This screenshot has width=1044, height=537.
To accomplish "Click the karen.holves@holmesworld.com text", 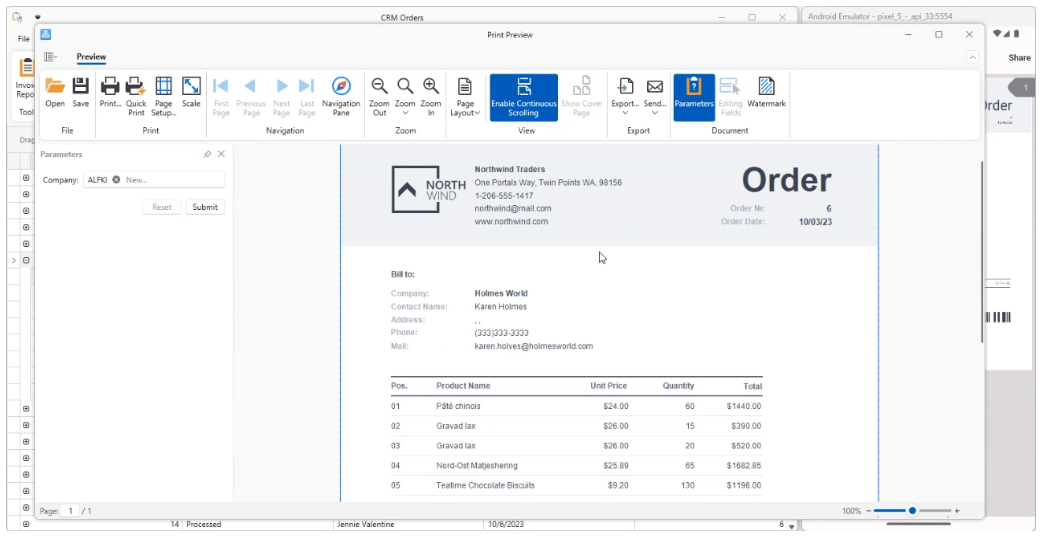I will point(533,346).
